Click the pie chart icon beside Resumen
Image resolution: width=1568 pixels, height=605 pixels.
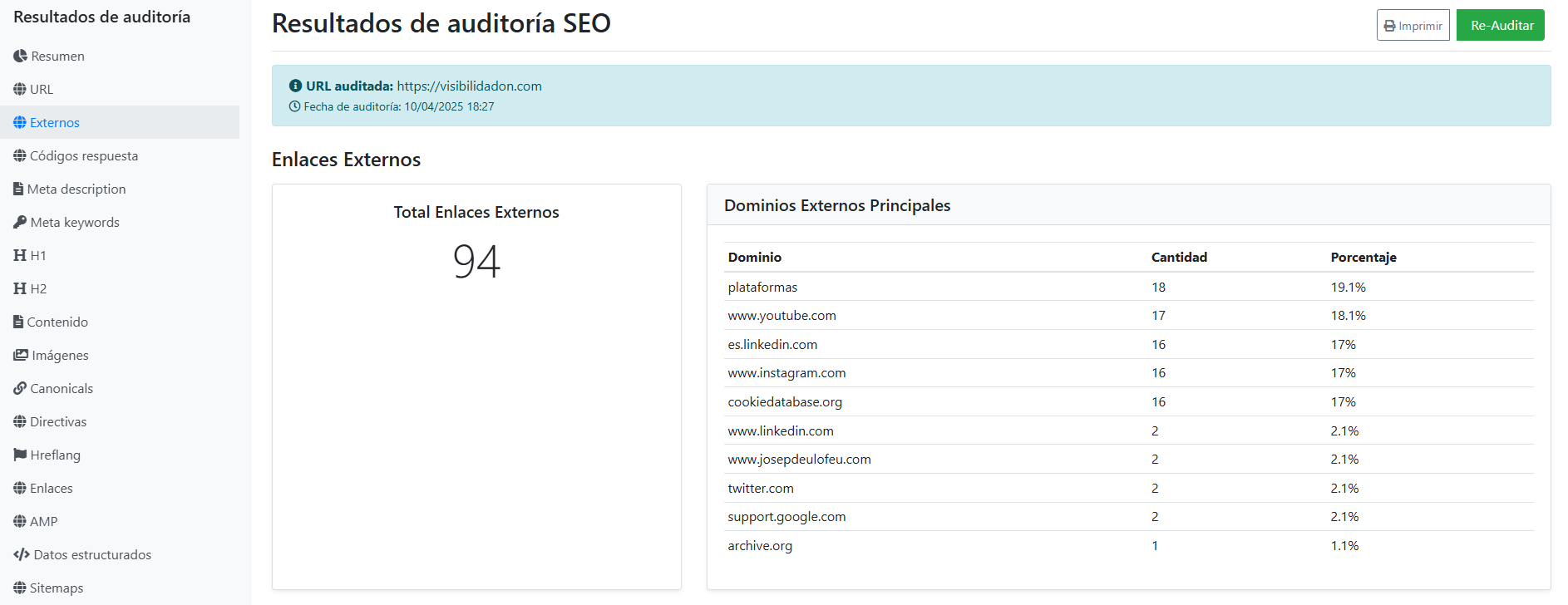20,56
